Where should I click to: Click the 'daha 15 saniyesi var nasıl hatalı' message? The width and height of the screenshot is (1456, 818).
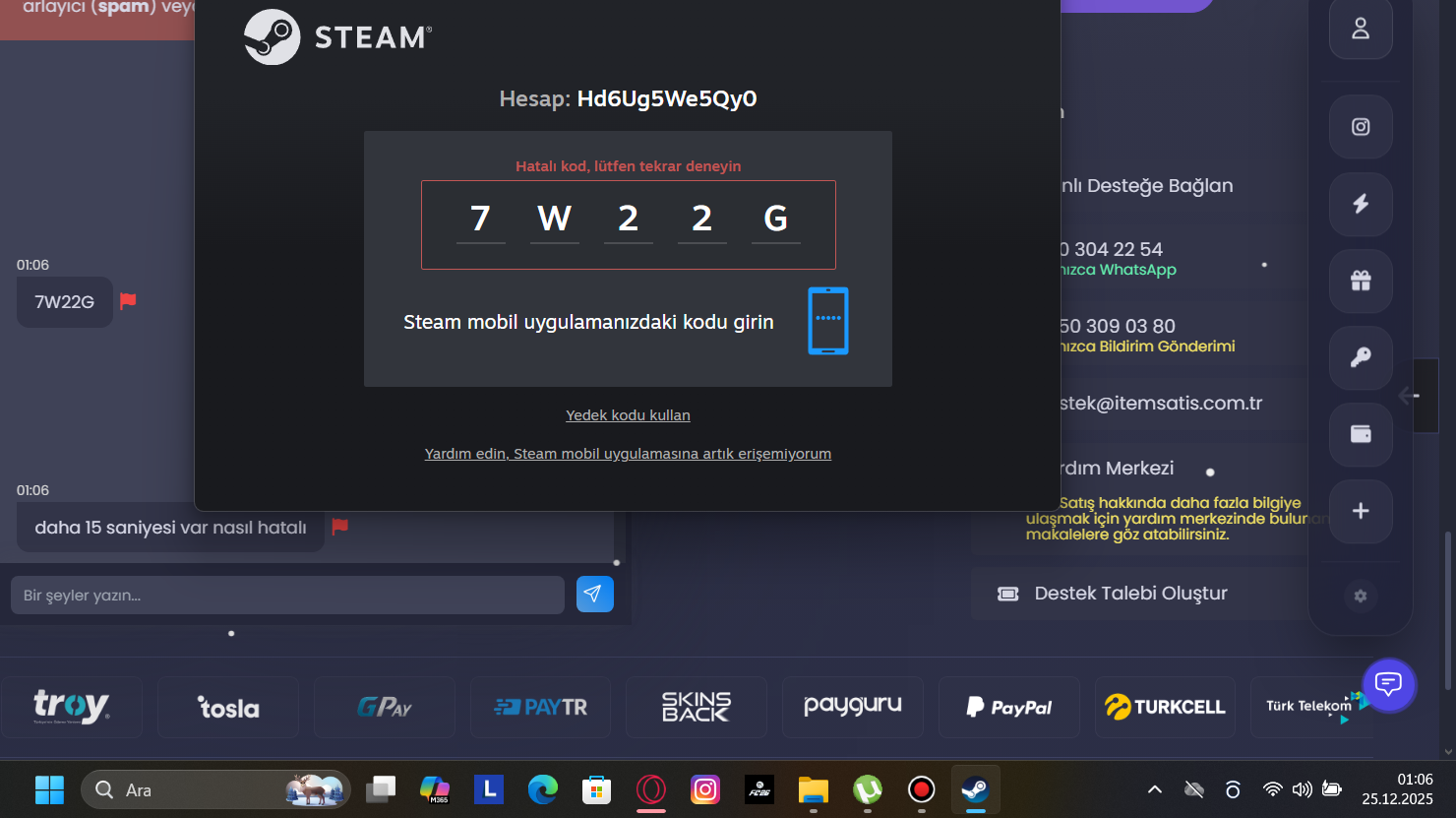coord(170,528)
